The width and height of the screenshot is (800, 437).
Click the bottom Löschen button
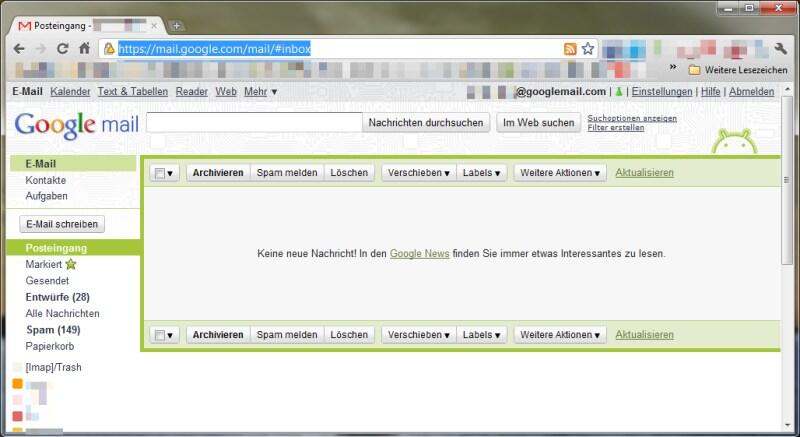pyautogui.click(x=349, y=335)
